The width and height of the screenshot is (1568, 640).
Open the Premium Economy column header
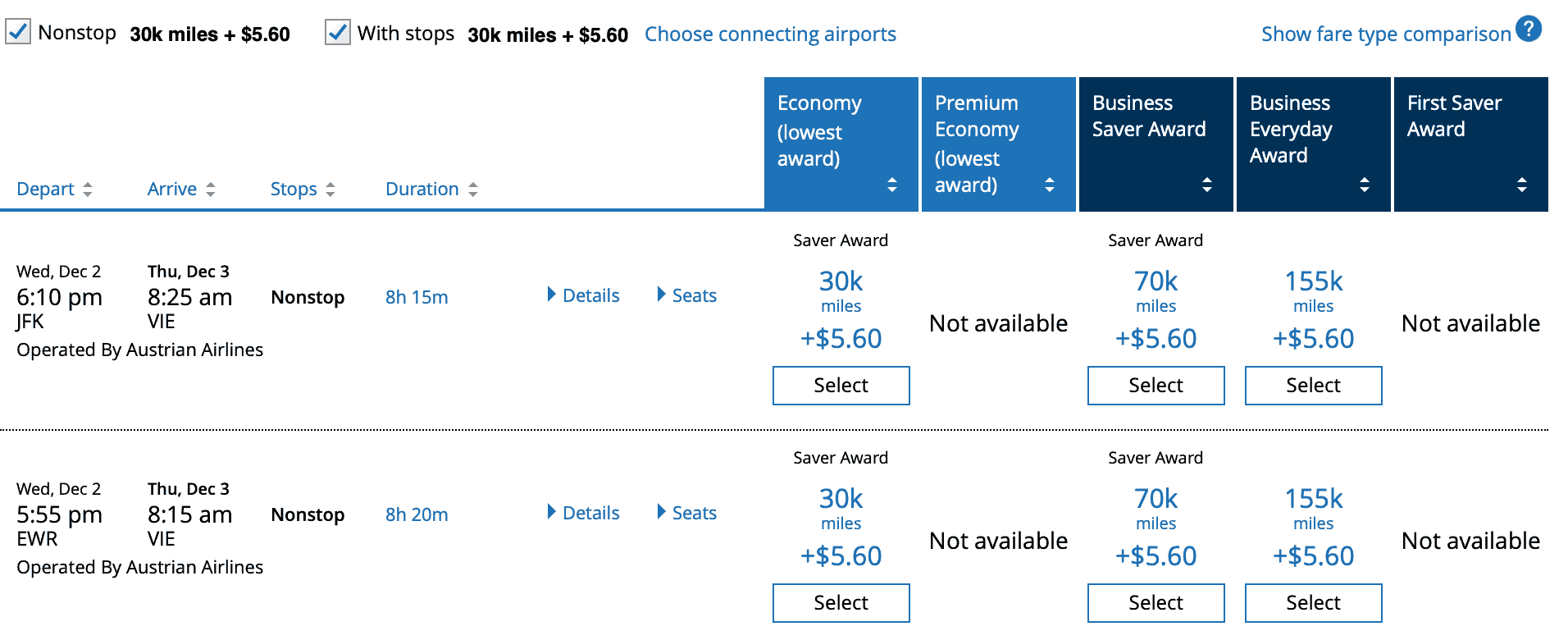point(998,144)
